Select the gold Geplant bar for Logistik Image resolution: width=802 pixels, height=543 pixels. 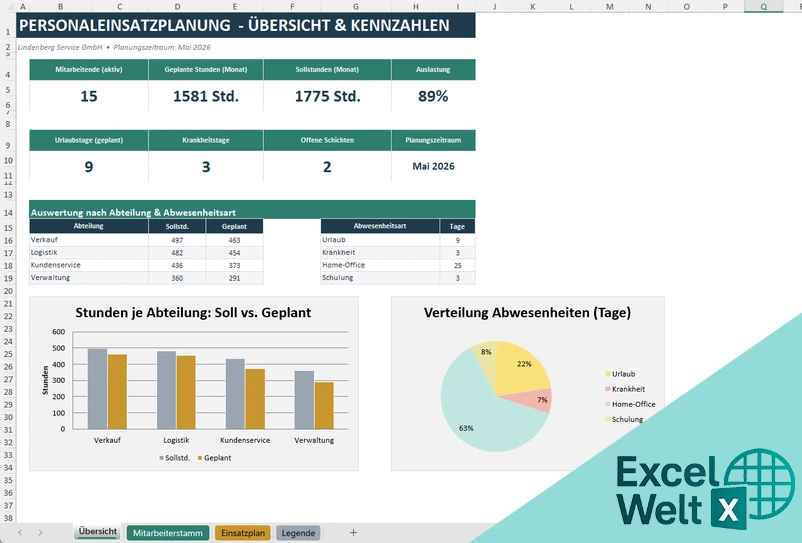click(x=186, y=392)
